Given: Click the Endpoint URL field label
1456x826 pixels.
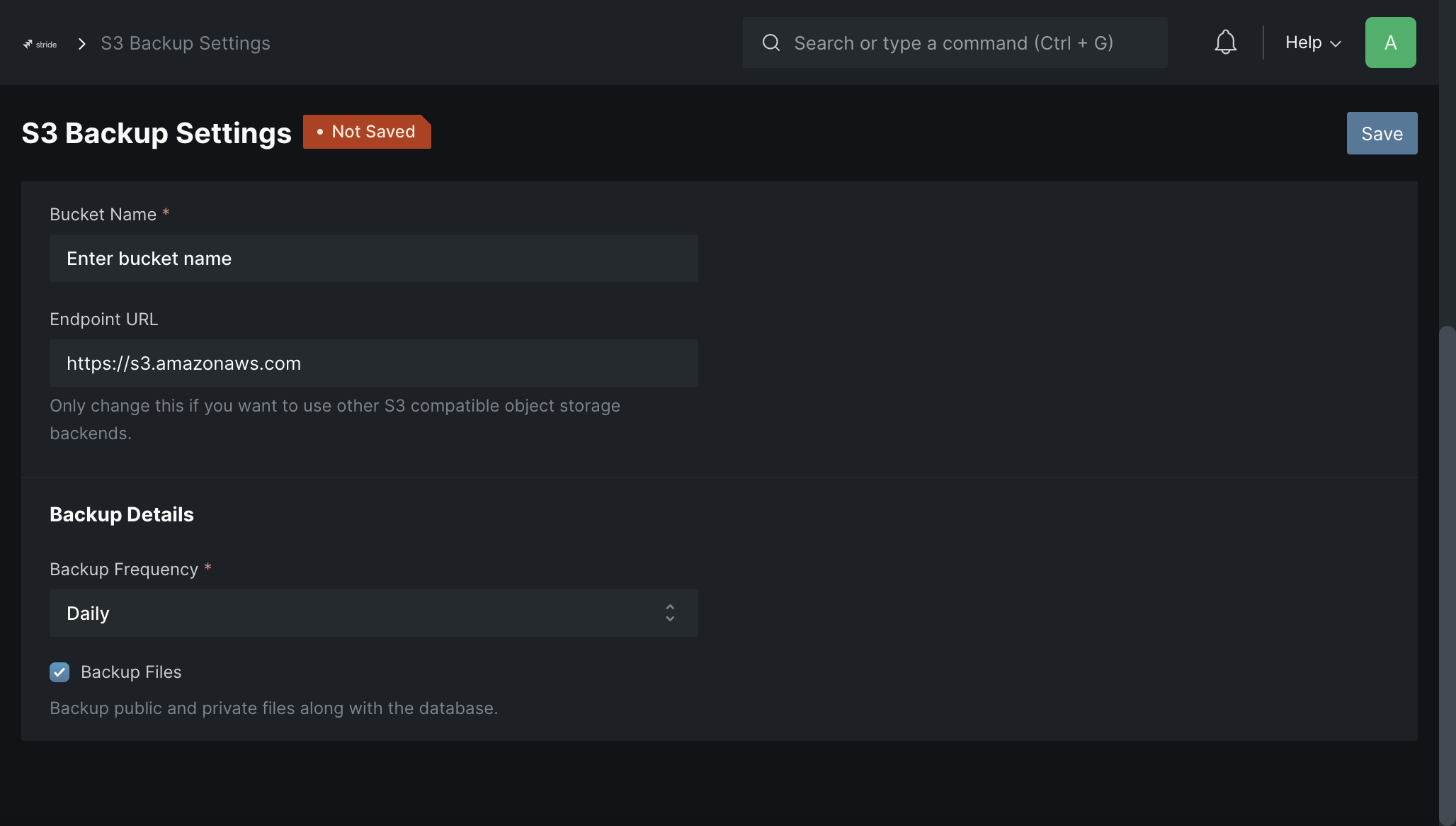Looking at the screenshot, I should (x=104, y=319).
